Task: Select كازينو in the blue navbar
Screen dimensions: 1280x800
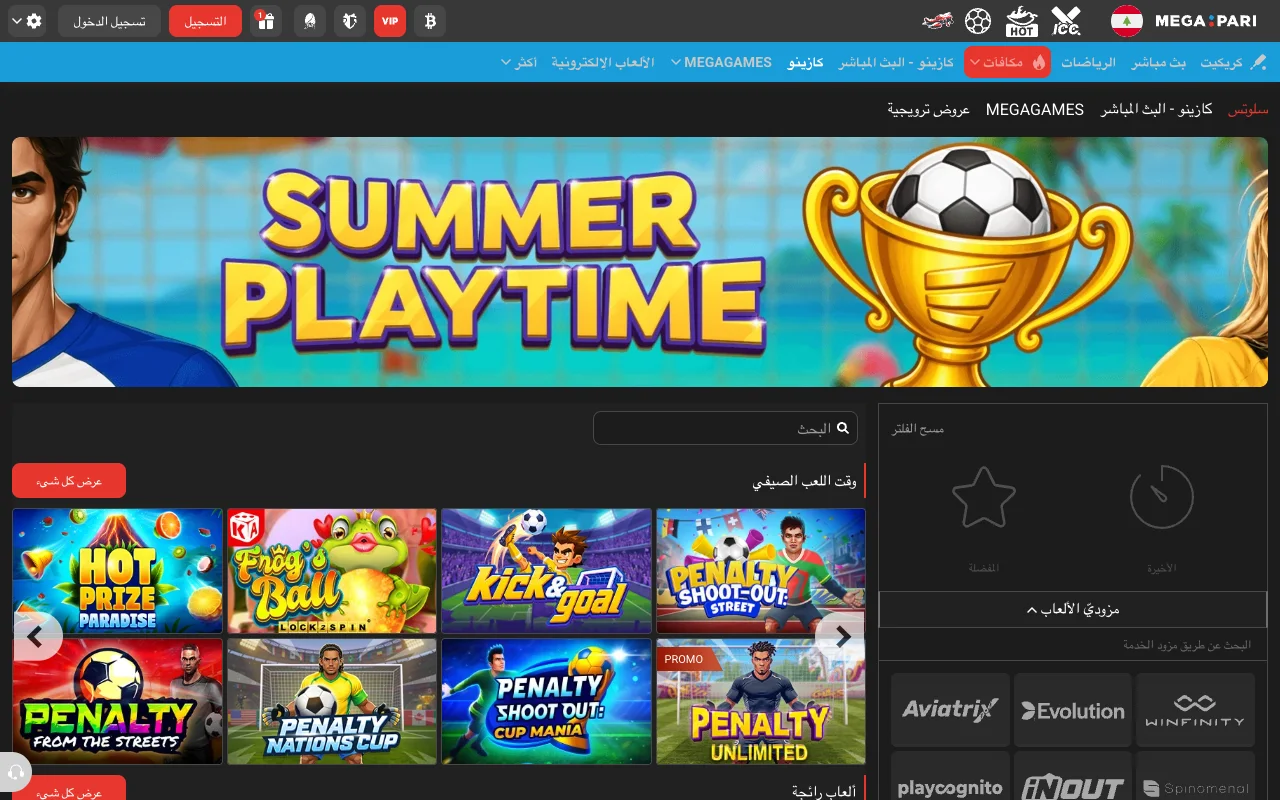Action: 806,62
